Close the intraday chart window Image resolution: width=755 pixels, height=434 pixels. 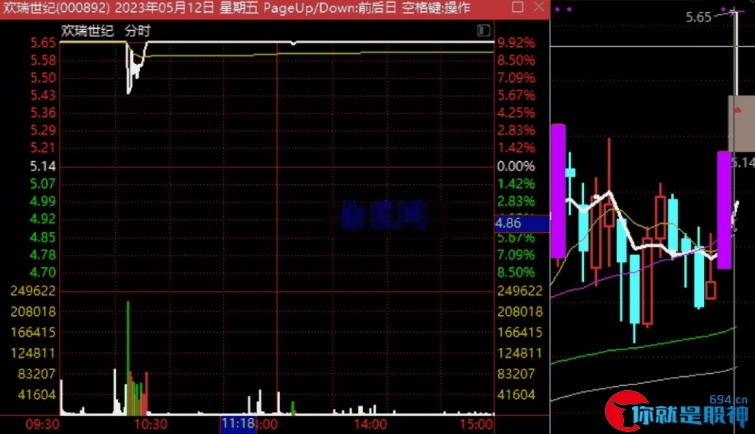click(539, 7)
